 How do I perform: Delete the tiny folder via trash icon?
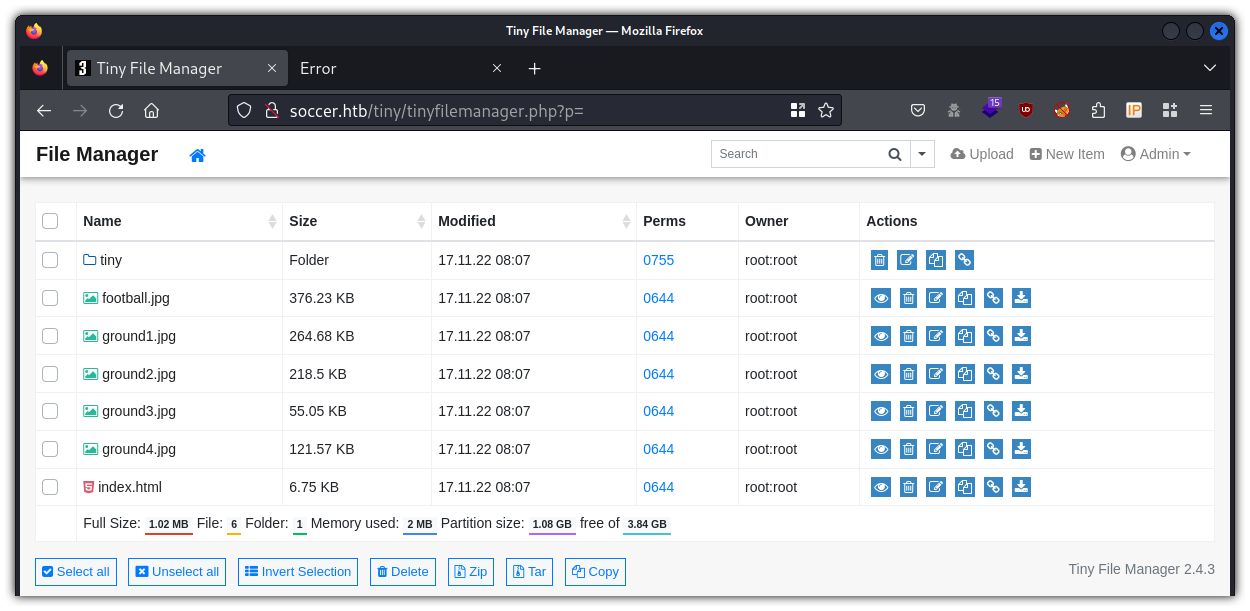(x=879, y=260)
